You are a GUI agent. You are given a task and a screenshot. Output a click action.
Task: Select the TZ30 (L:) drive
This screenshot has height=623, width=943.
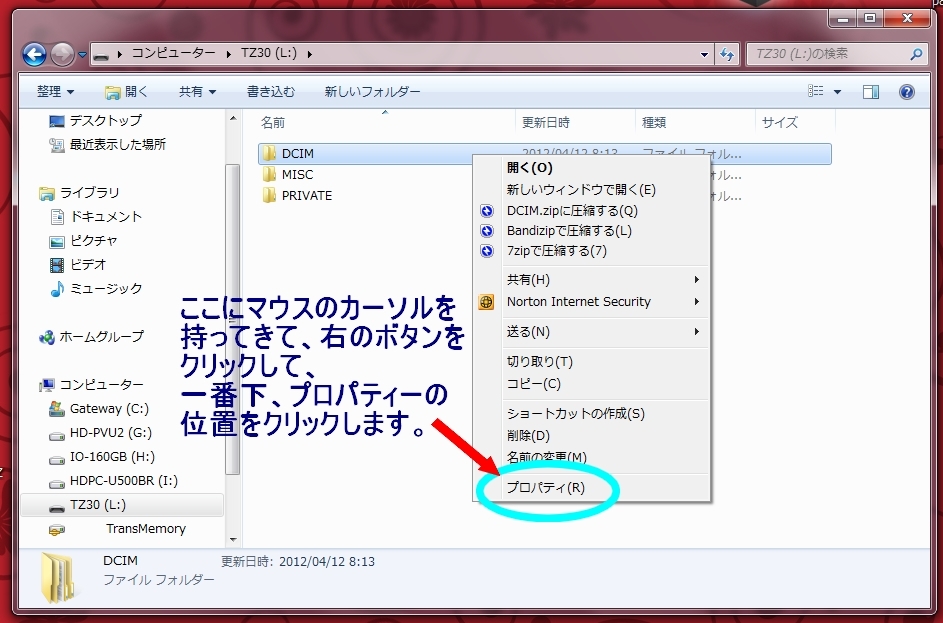point(122,505)
